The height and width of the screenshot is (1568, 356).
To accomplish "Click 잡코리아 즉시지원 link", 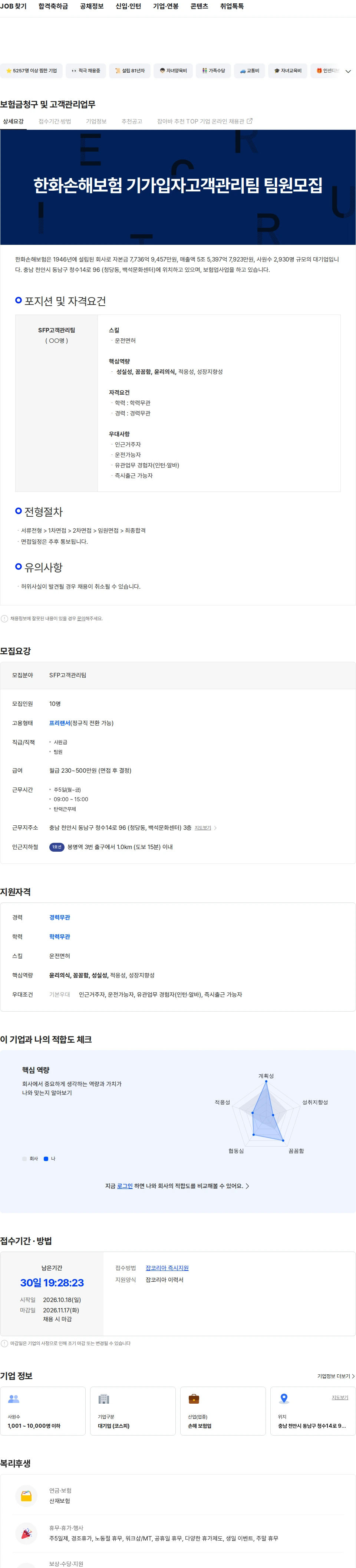I will pyautogui.click(x=167, y=1267).
